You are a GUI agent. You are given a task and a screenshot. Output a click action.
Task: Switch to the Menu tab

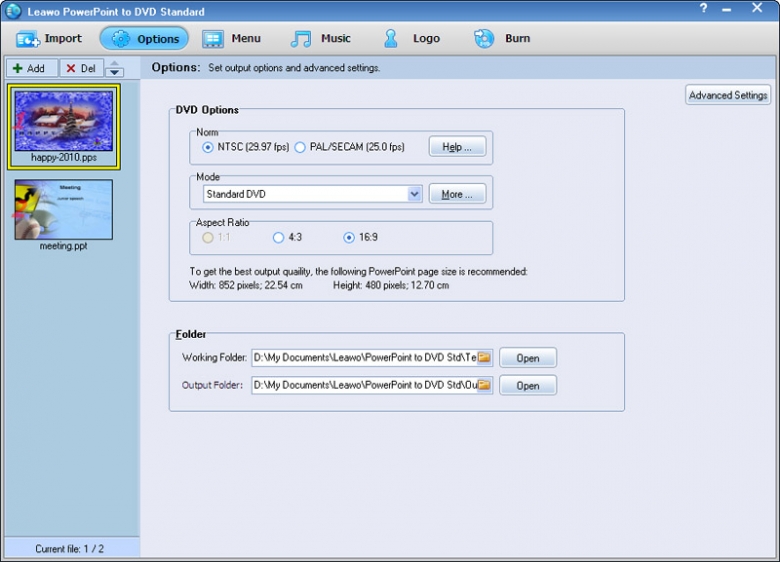(231, 39)
